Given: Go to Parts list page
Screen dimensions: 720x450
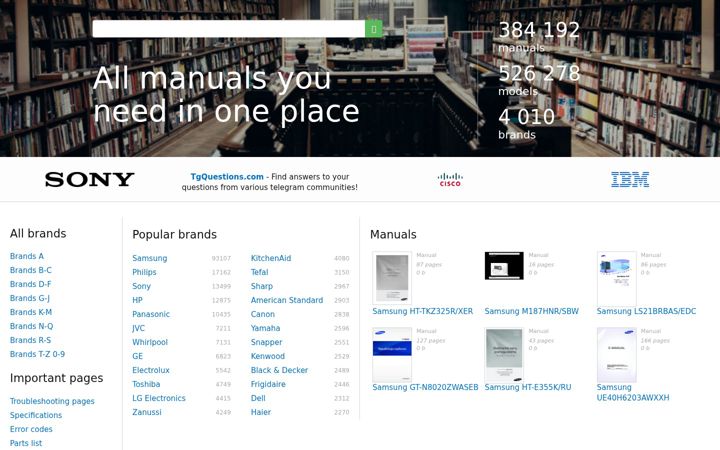Looking at the screenshot, I should (26, 443).
